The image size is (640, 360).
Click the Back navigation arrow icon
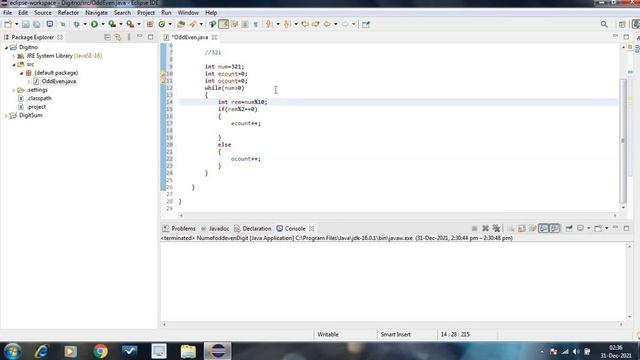(x=327, y=24)
